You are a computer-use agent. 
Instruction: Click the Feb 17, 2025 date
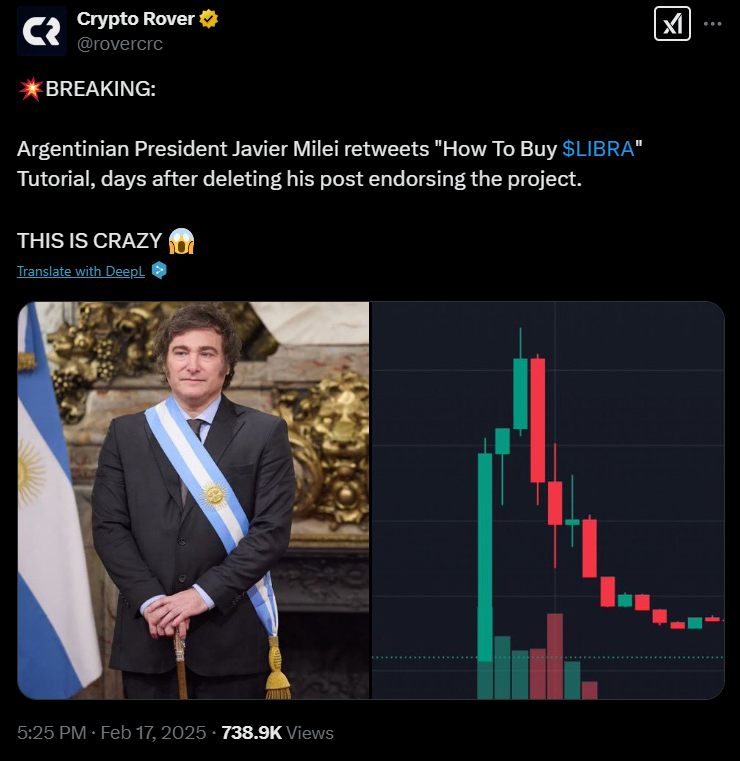coord(153,733)
